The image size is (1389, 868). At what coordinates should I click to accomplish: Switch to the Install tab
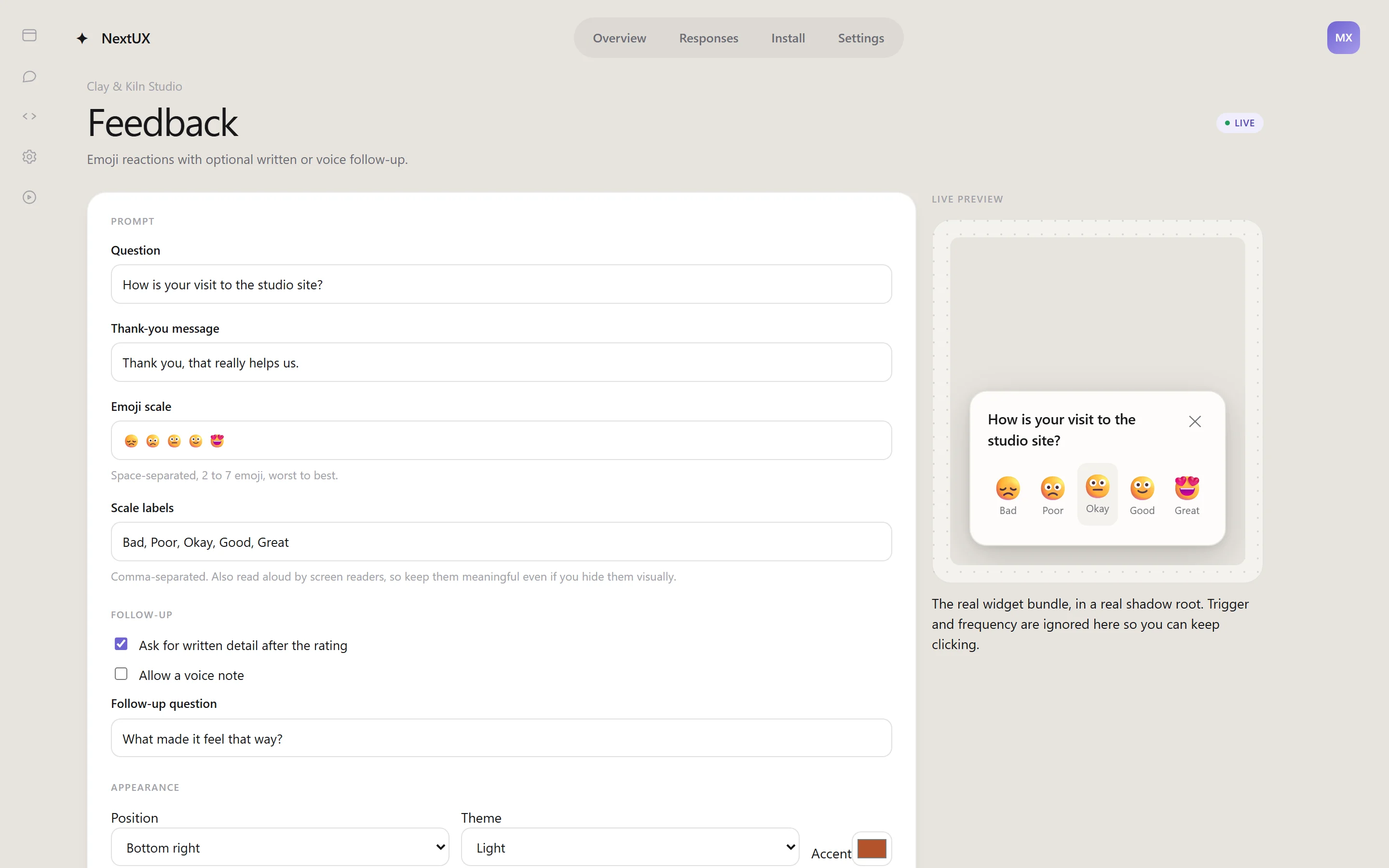coord(788,38)
